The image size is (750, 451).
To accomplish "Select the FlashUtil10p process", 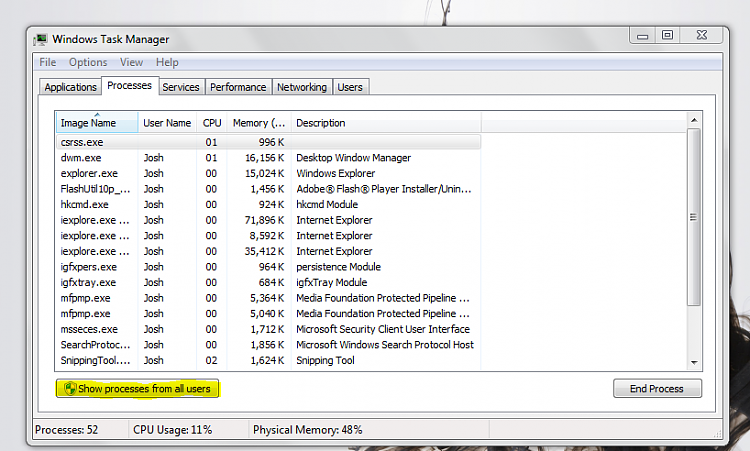I will 268,189.
